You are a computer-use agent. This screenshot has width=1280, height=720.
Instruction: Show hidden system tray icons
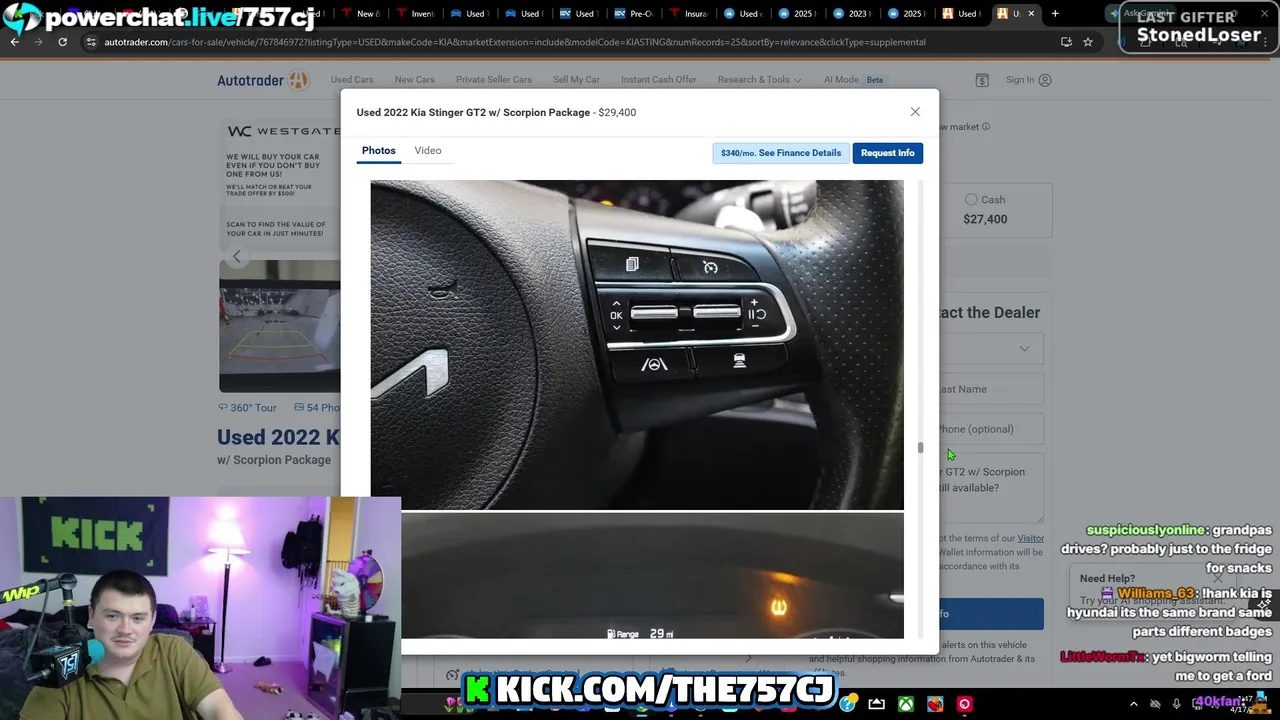[1133, 704]
